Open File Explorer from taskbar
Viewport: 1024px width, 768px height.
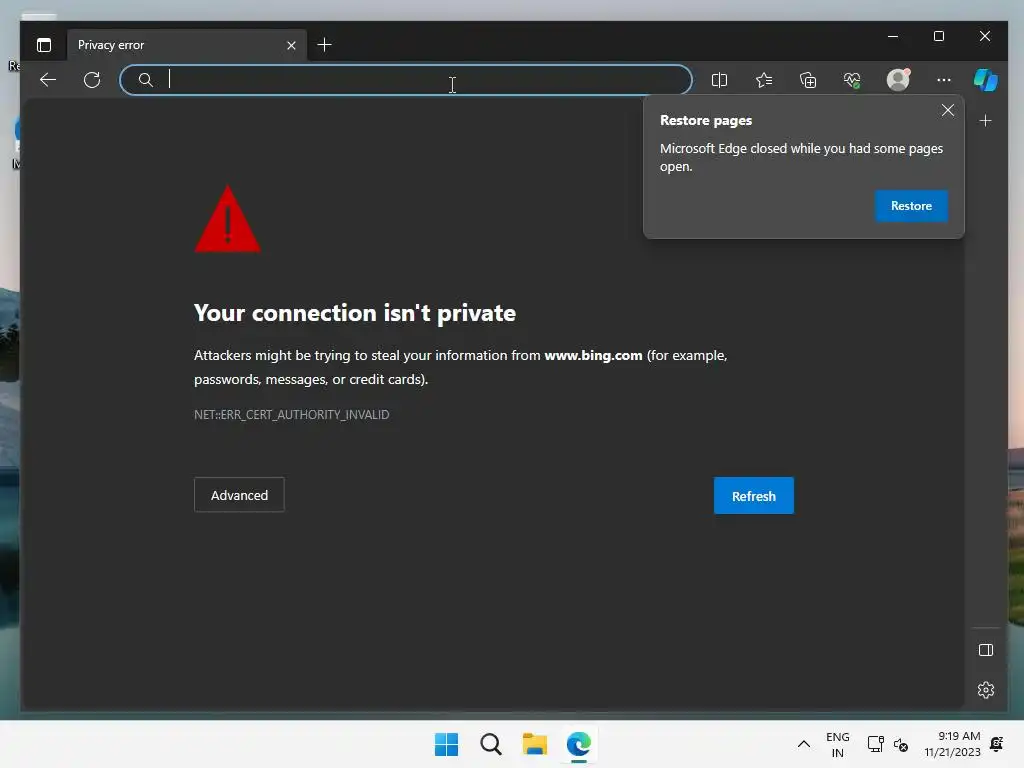(535, 744)
